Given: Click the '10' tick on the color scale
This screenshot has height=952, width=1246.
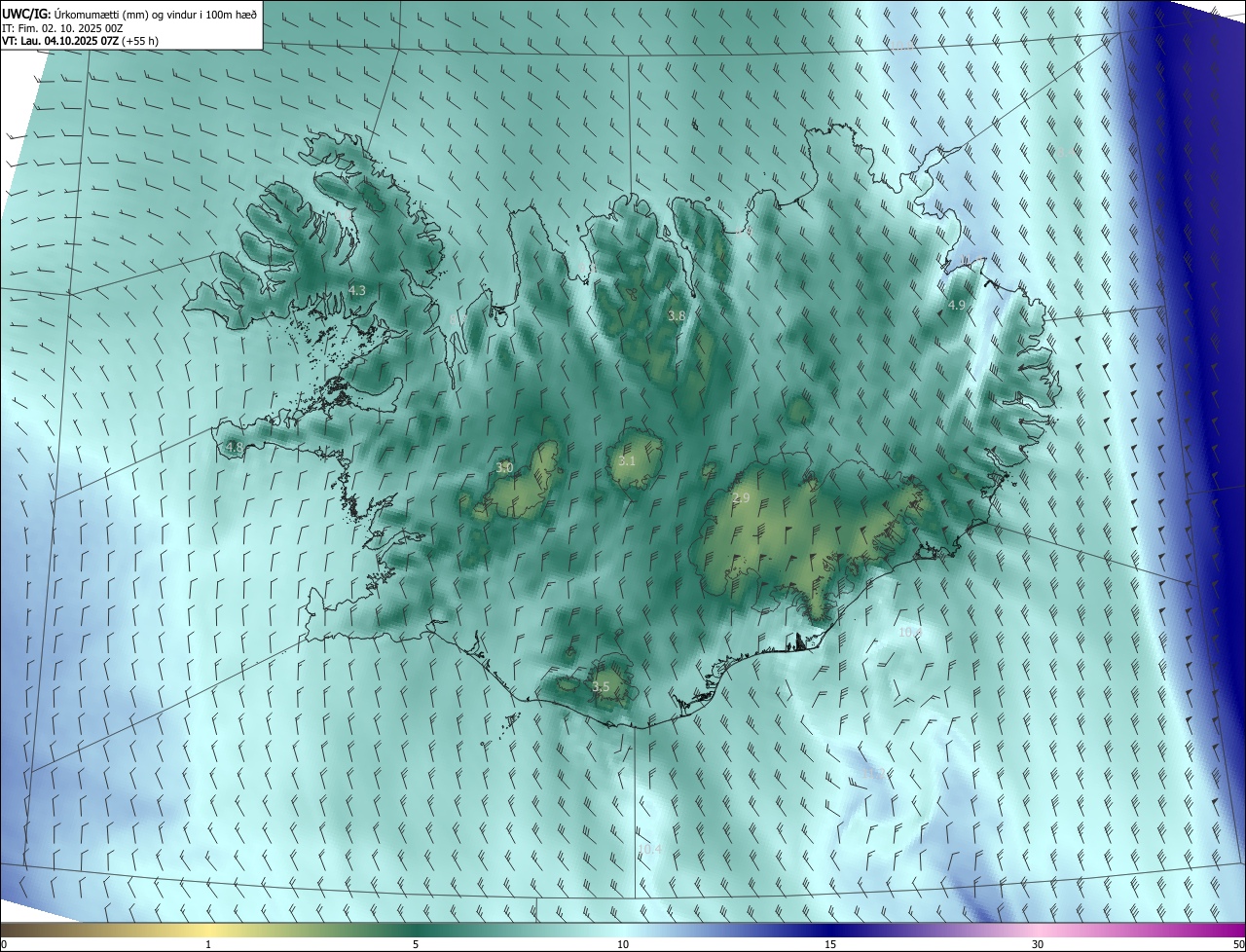Looking at the screenshot, I should [x=623, y=944].
